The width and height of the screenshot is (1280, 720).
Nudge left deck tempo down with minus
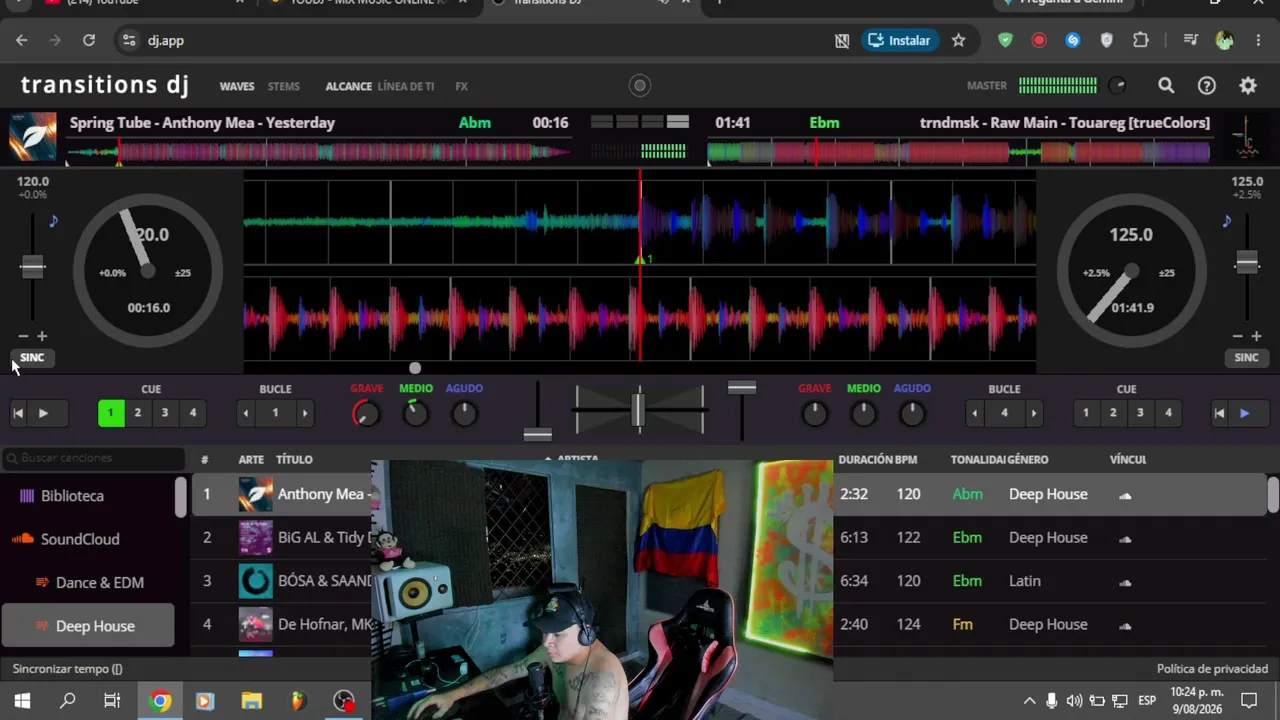pos(23,336)
